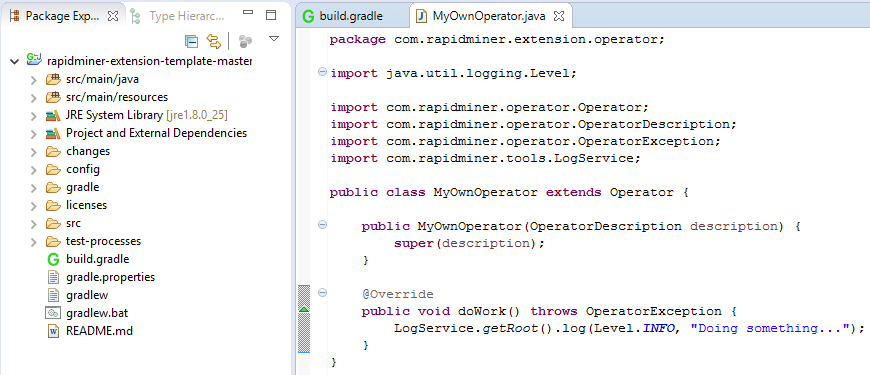This screenshot has width=870, height=375.
Task: Click the @Override annotation
Action: (397, 294)
